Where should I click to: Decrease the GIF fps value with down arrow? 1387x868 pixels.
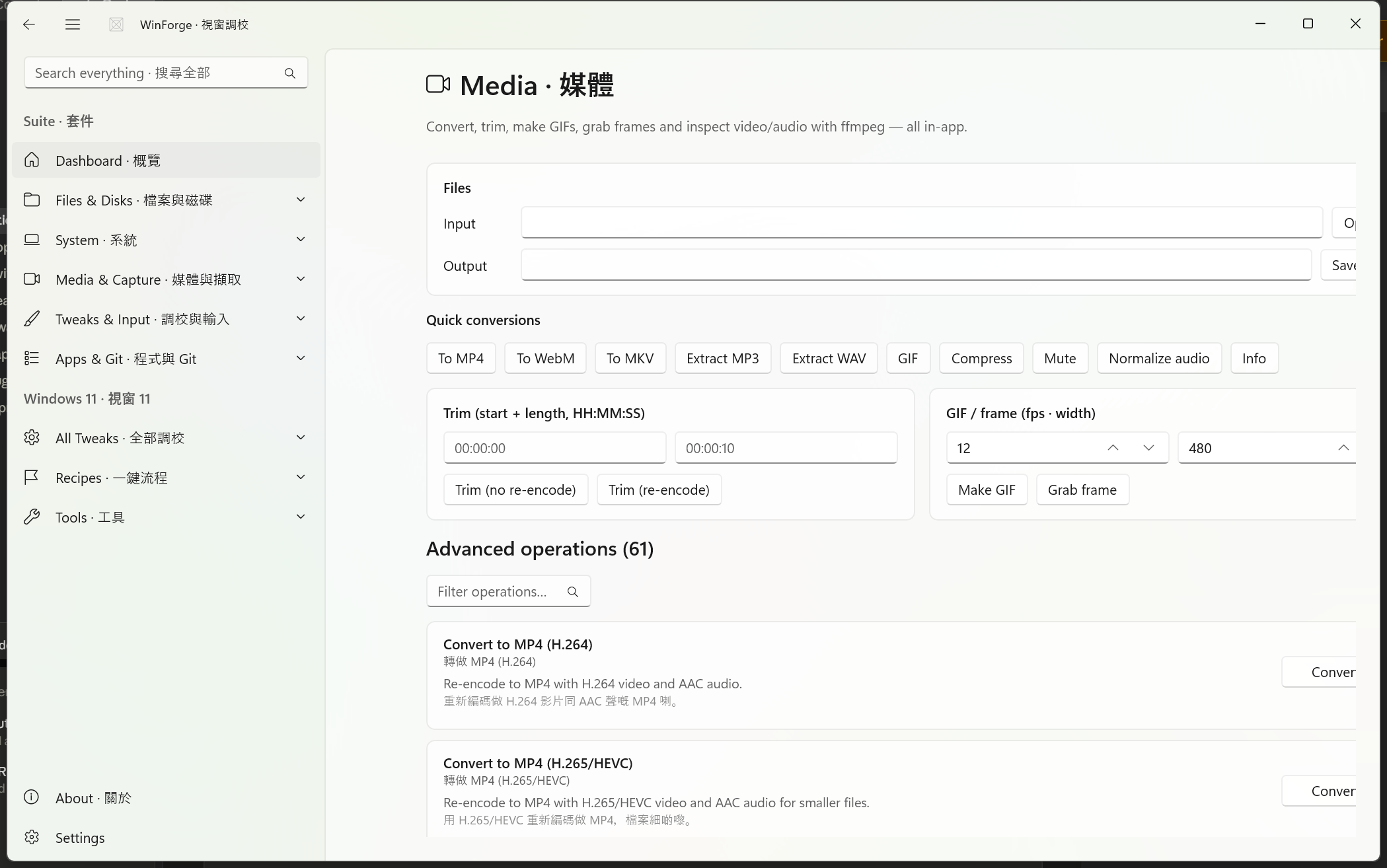coord(1149,448)
